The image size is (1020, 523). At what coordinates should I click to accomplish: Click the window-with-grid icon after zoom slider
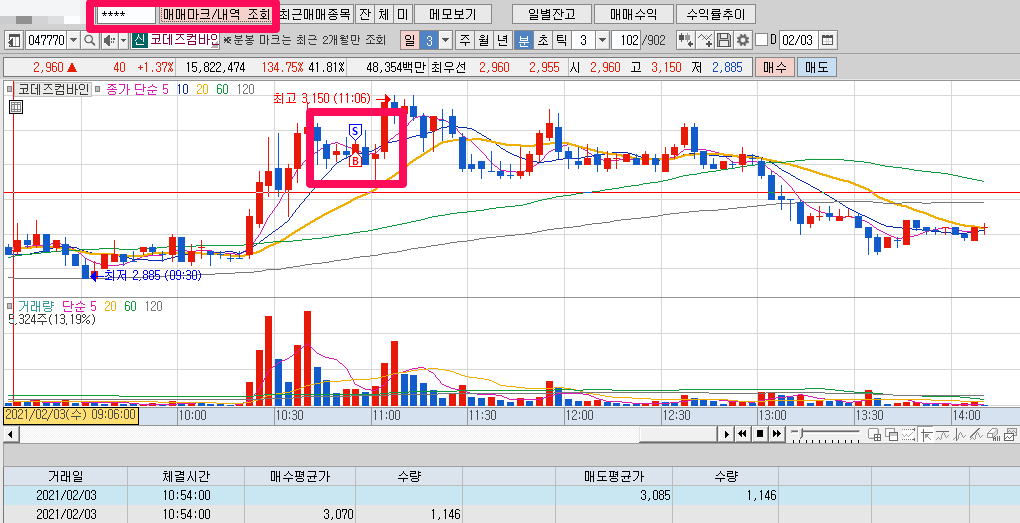point(874,435)
